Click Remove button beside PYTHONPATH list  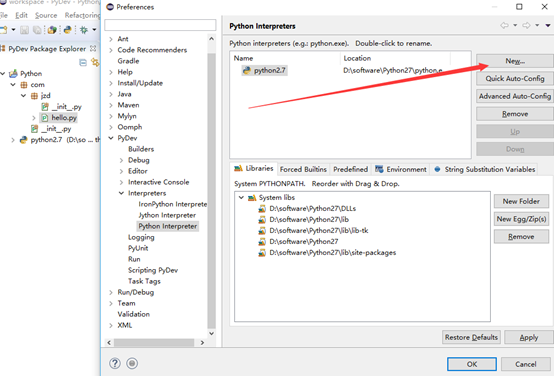tap(521, 236)
